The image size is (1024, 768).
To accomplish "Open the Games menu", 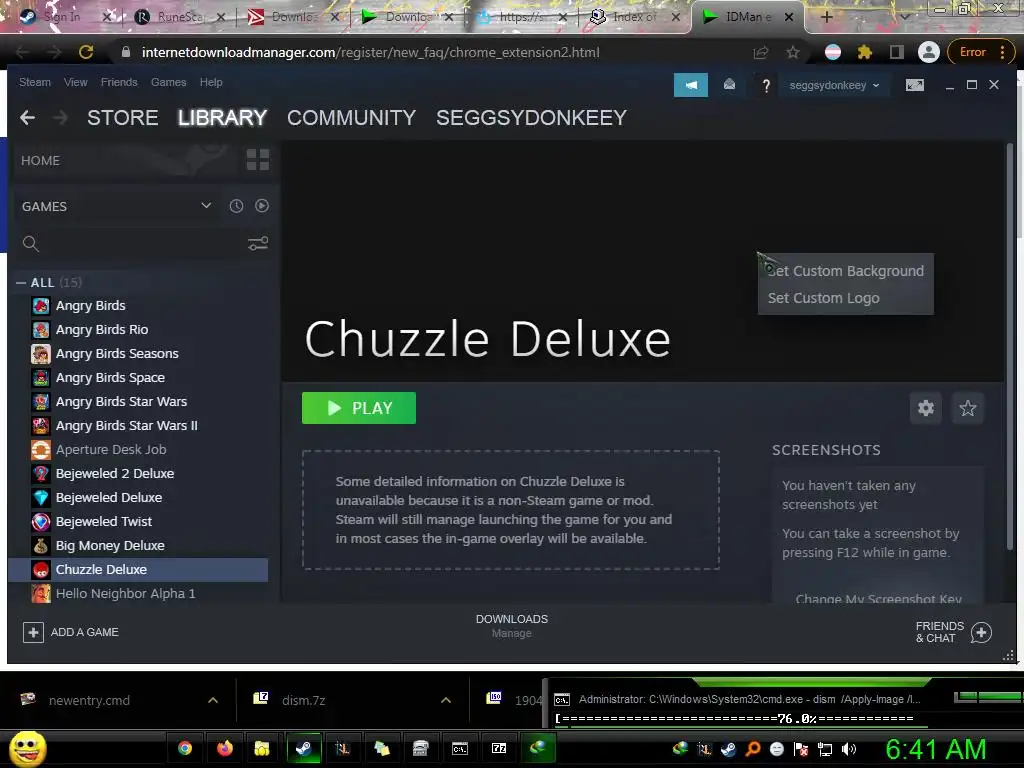I will click(168, 82).
